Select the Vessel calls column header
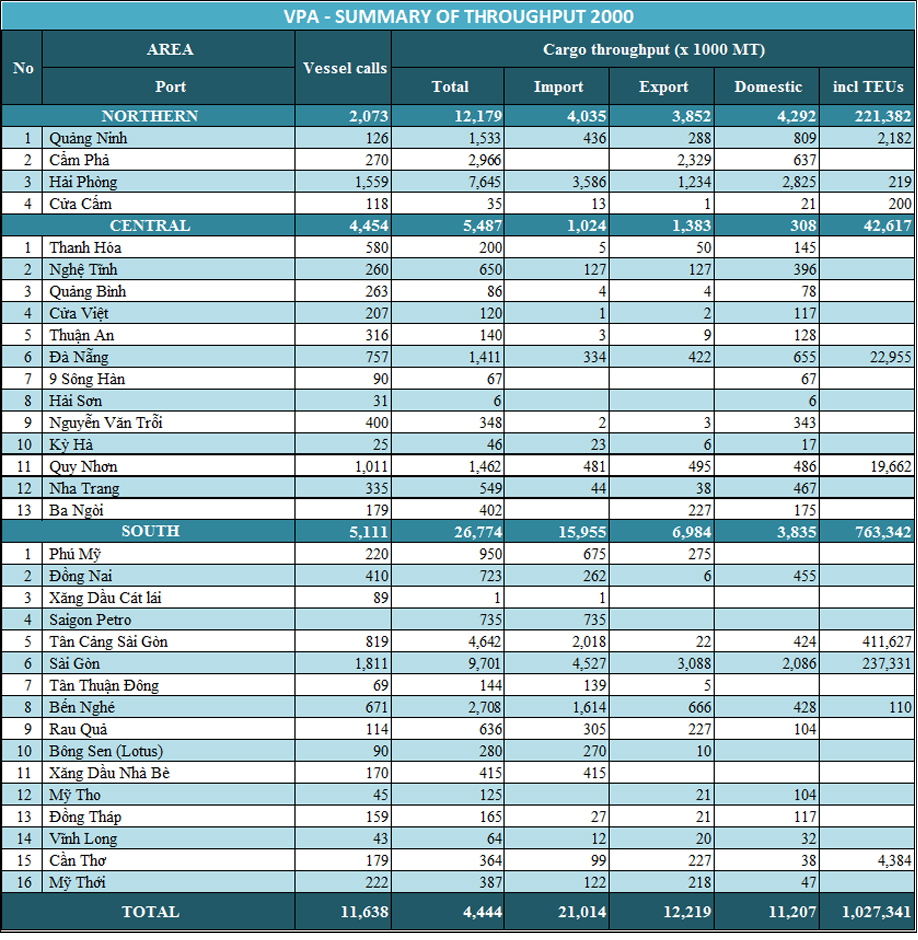The image size is (918, 940). [344, 68]
